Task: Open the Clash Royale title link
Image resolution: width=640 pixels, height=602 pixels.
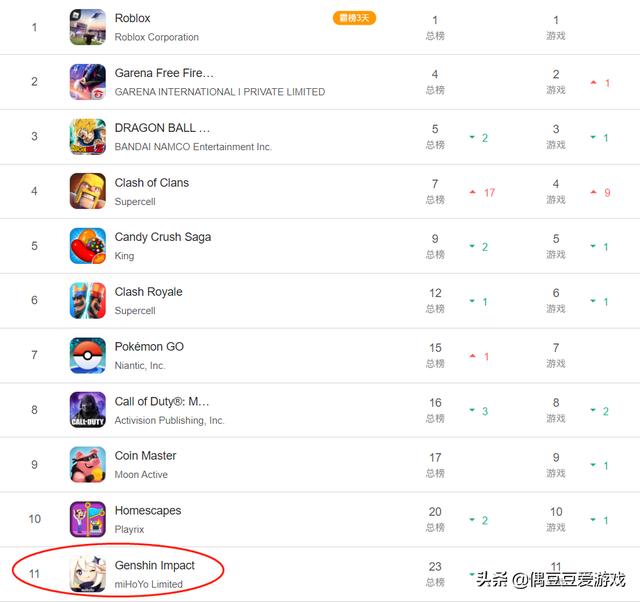Action: (x=149, y=292)
